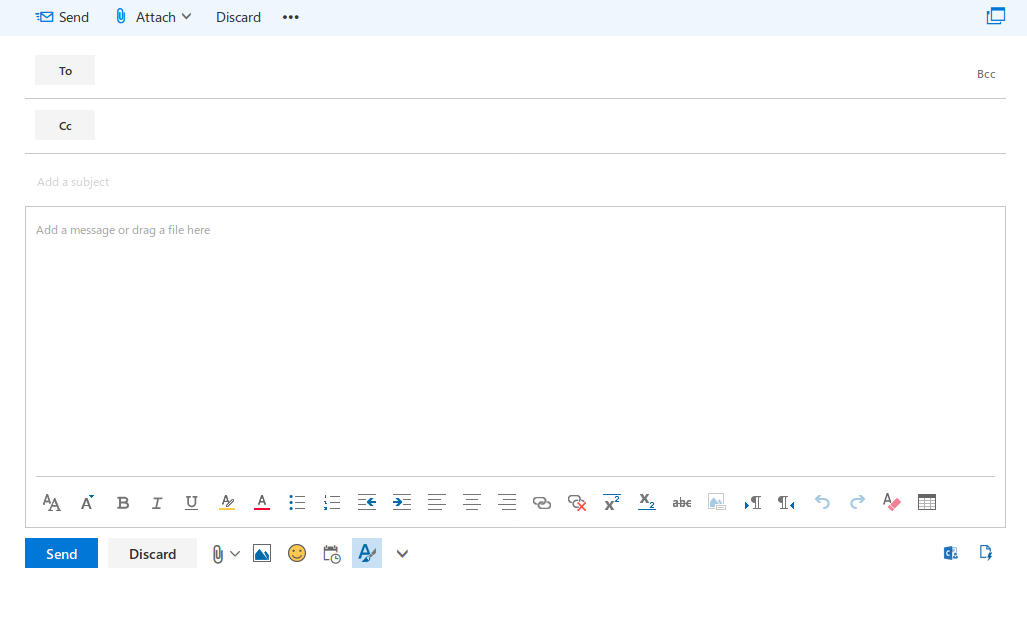Image resolution: width=1027 pixels, height=642 pixels.
Task: Toggle the bulleted list
Action: (x=297, y=502)
